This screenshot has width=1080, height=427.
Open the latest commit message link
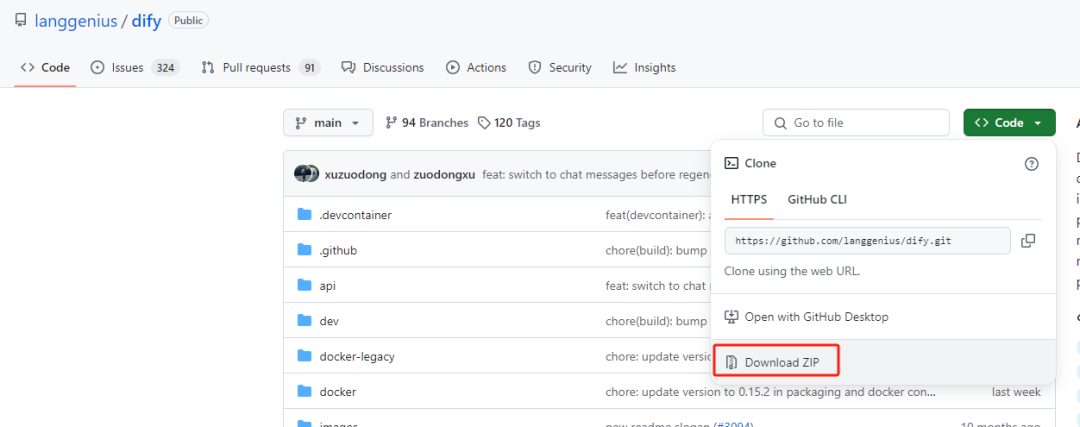click(596, 174)
